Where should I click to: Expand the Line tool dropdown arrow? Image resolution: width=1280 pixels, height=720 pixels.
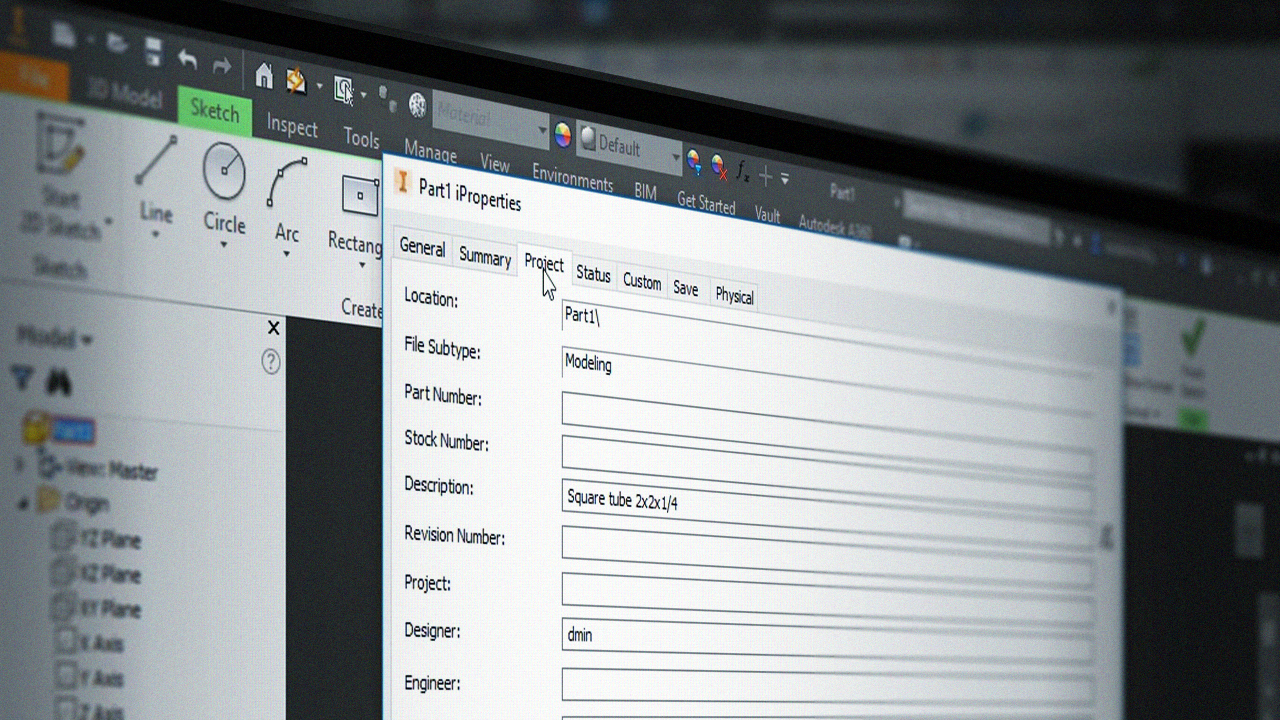point(155,235)
